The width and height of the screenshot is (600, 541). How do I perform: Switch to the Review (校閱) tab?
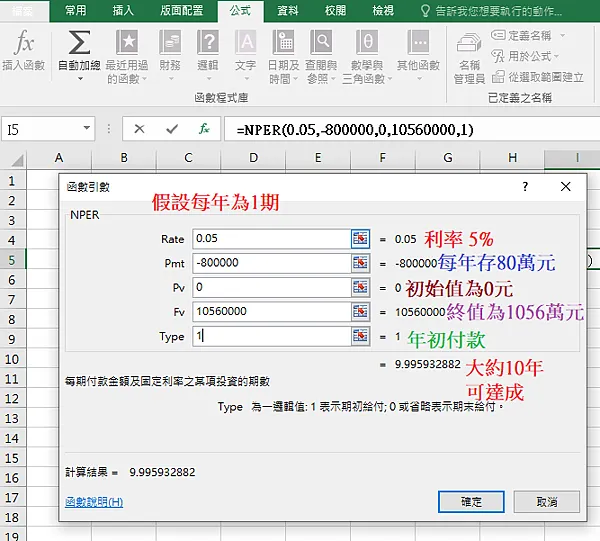pyautogui.click(x=335, y=11)
